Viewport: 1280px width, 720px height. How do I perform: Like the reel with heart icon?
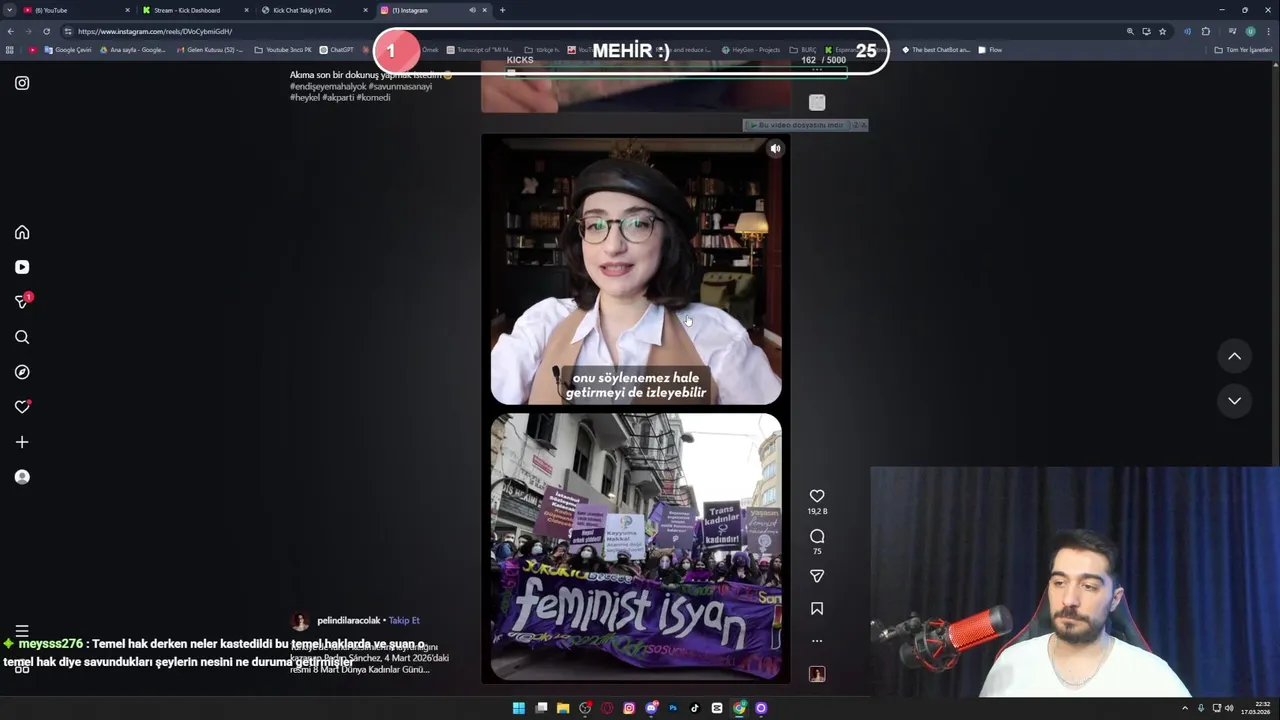[817, 496]
